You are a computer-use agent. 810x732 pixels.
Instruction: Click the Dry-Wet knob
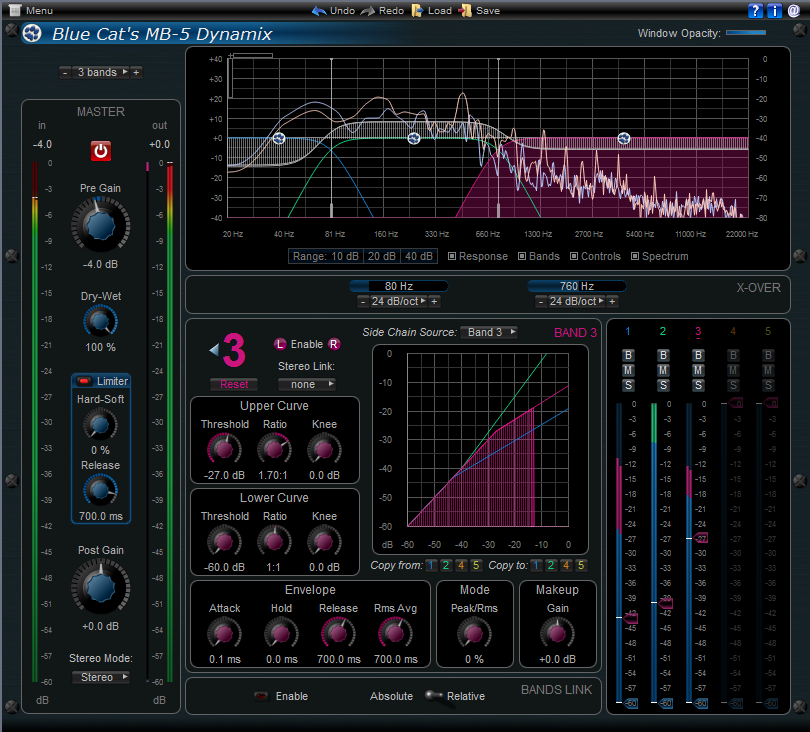[100, 321]
